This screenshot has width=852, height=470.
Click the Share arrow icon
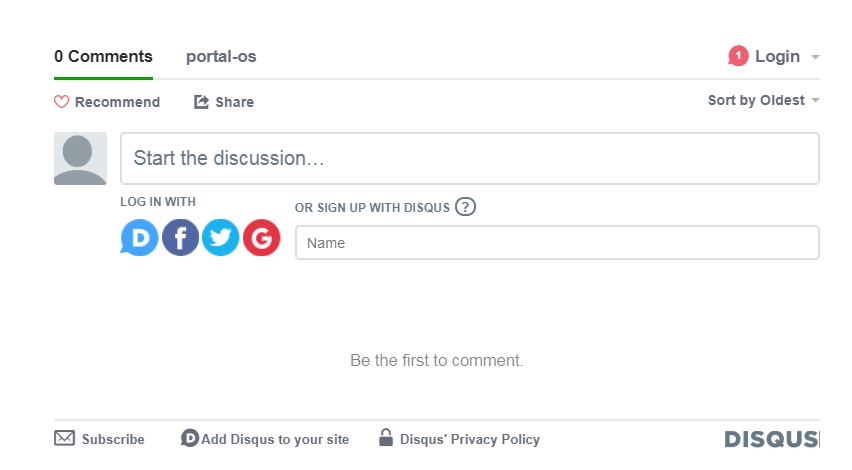pos(202,102)
